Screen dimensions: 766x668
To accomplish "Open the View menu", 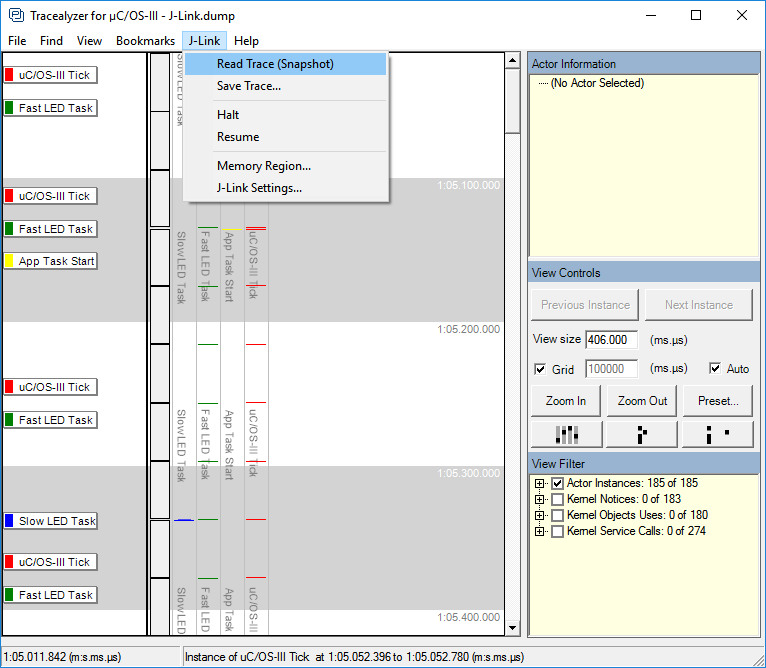I will 89,41.
